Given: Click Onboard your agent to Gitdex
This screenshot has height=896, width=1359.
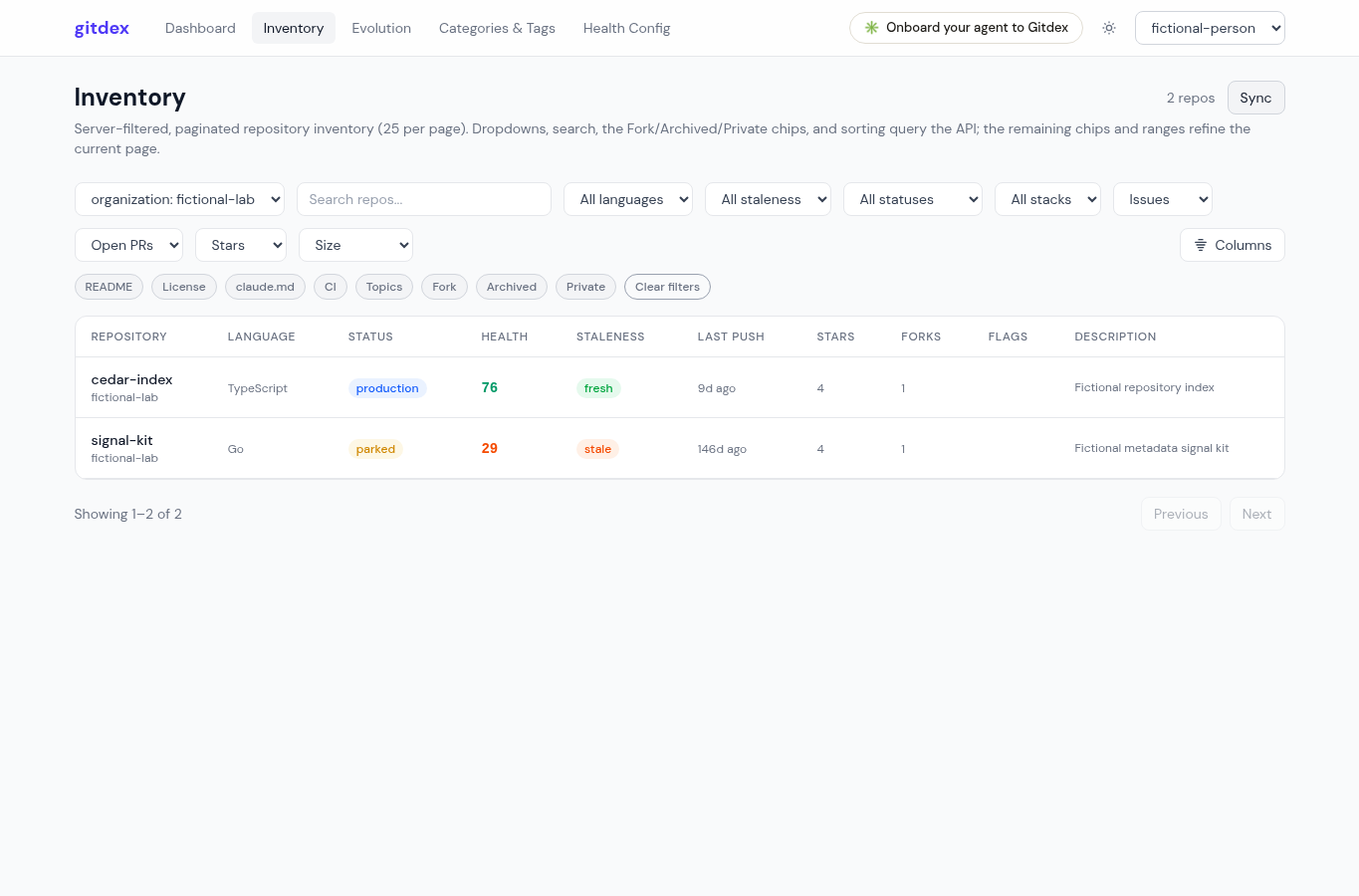Looking at the screenshot, I should click(x=966, y=28).
